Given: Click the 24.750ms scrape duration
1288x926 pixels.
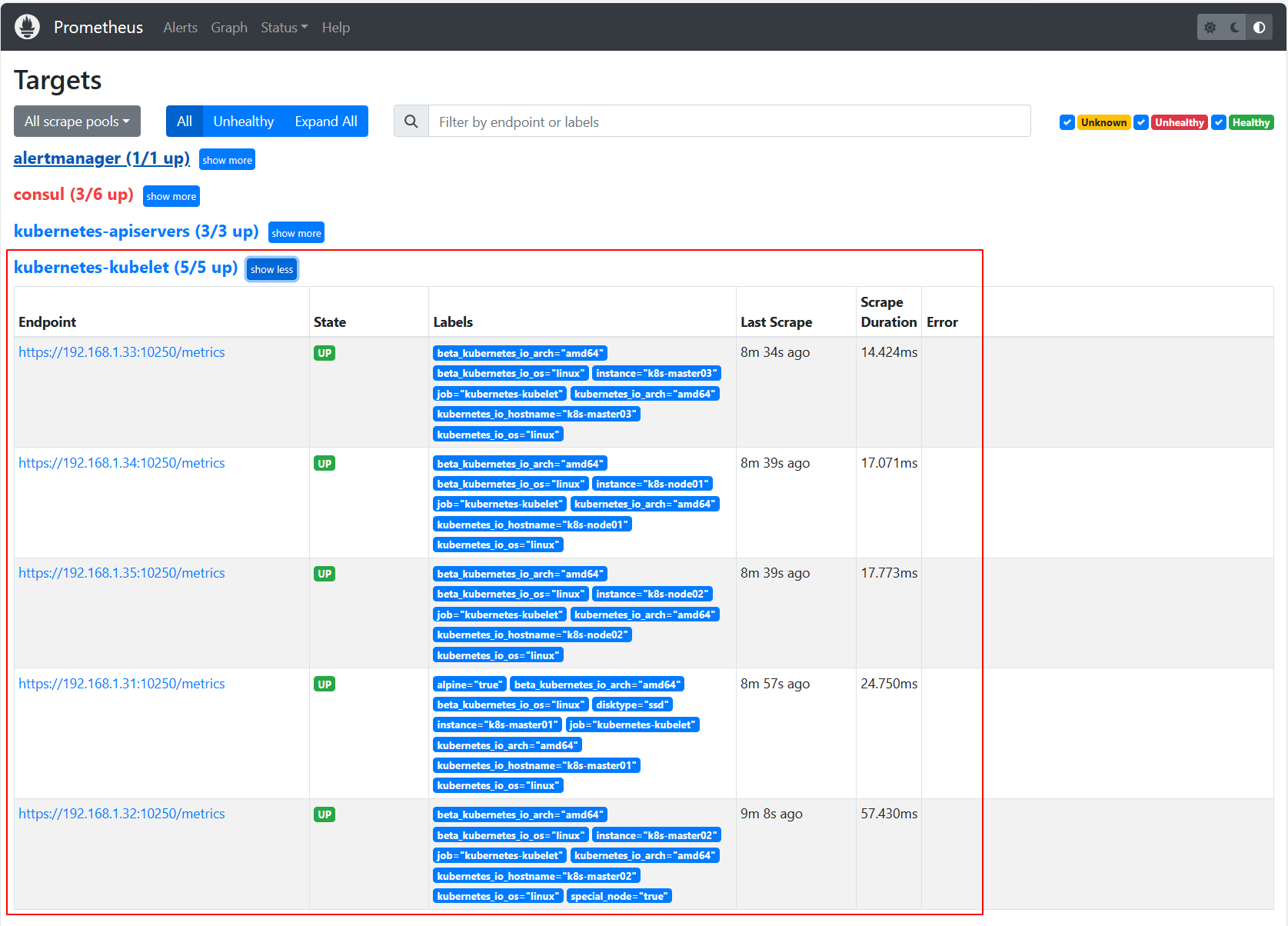Looking at the screenshot, I should point(889,684).
